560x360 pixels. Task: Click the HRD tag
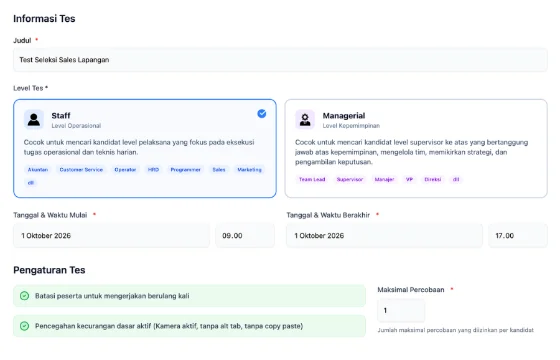pos(153,170)
